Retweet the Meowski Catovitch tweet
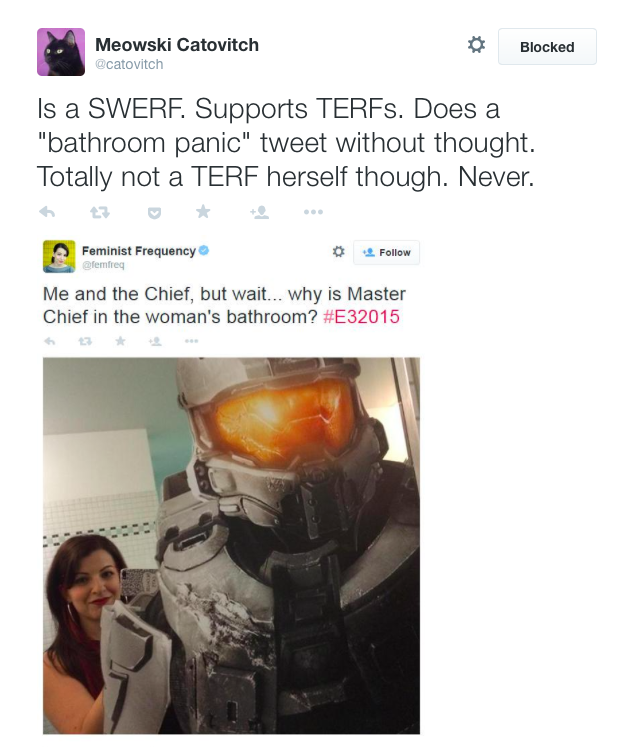The image size is (632, 747). pyautogui.click(x=100, y=212)
